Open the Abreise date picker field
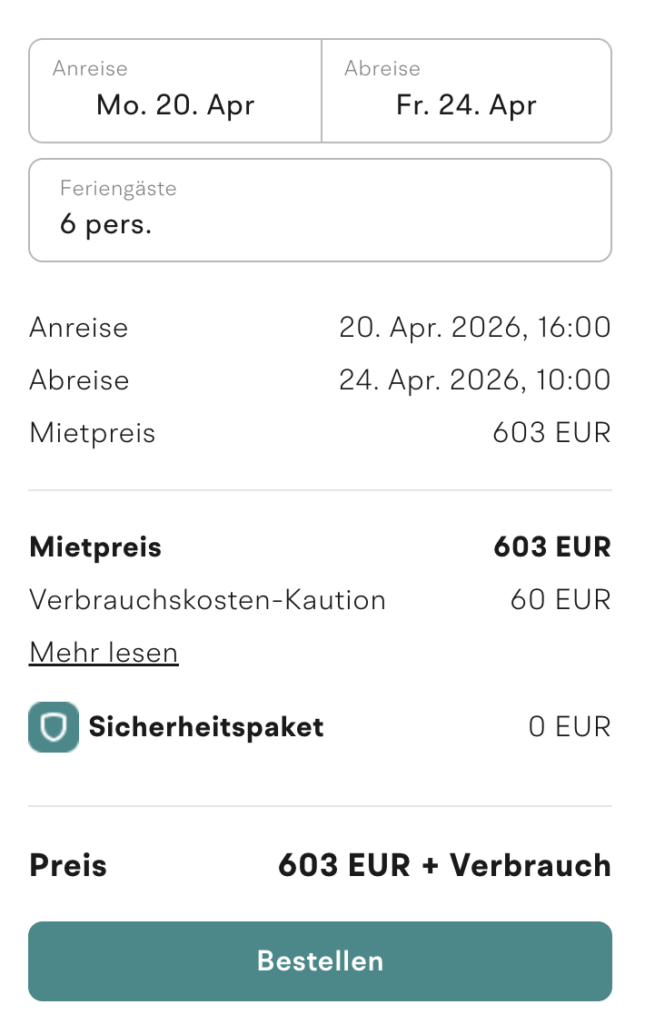This screenshot has height=1024, width=645. pos(466,91)
